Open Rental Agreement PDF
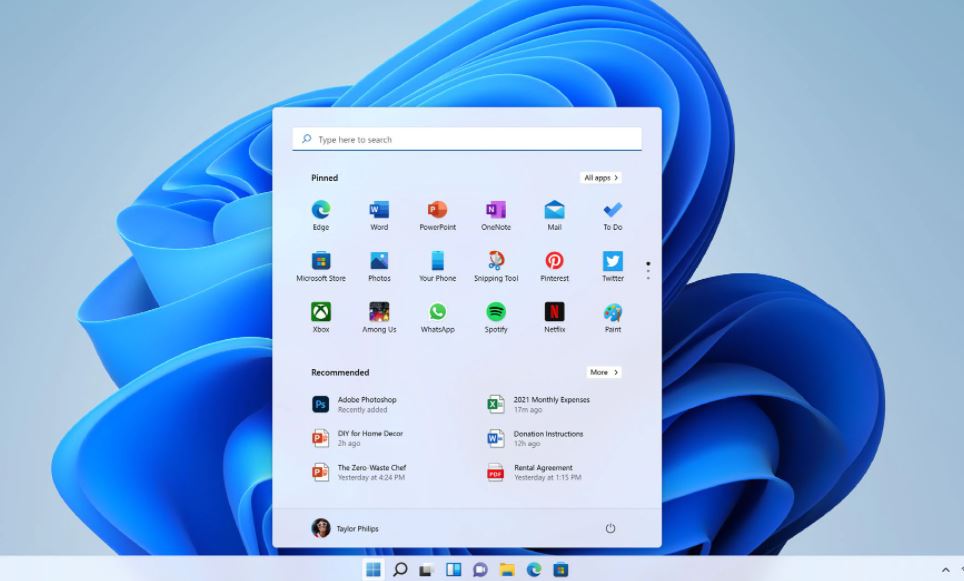 (534, 472)
